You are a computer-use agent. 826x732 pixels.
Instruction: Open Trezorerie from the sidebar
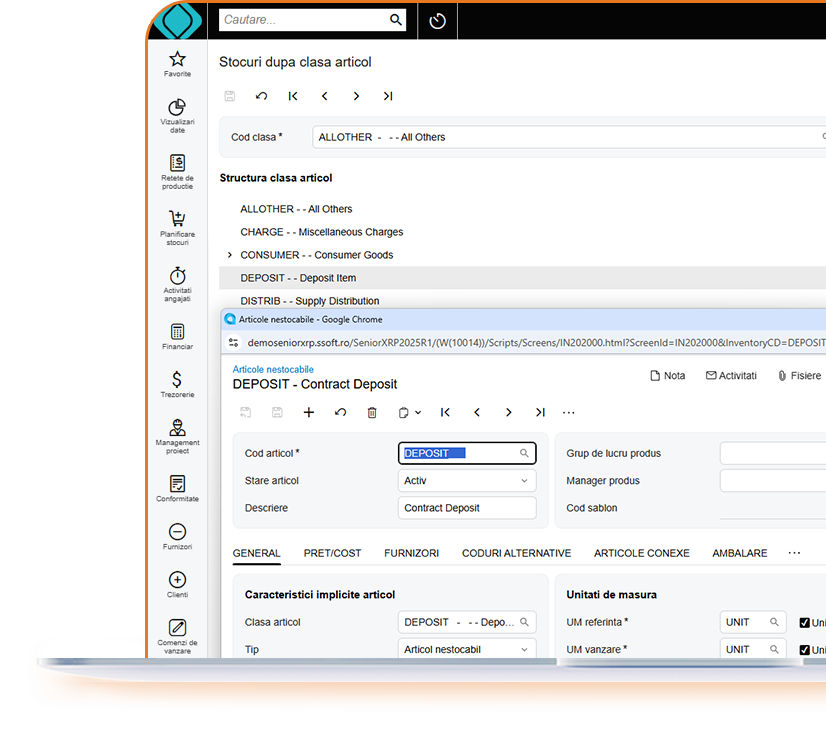176,384
